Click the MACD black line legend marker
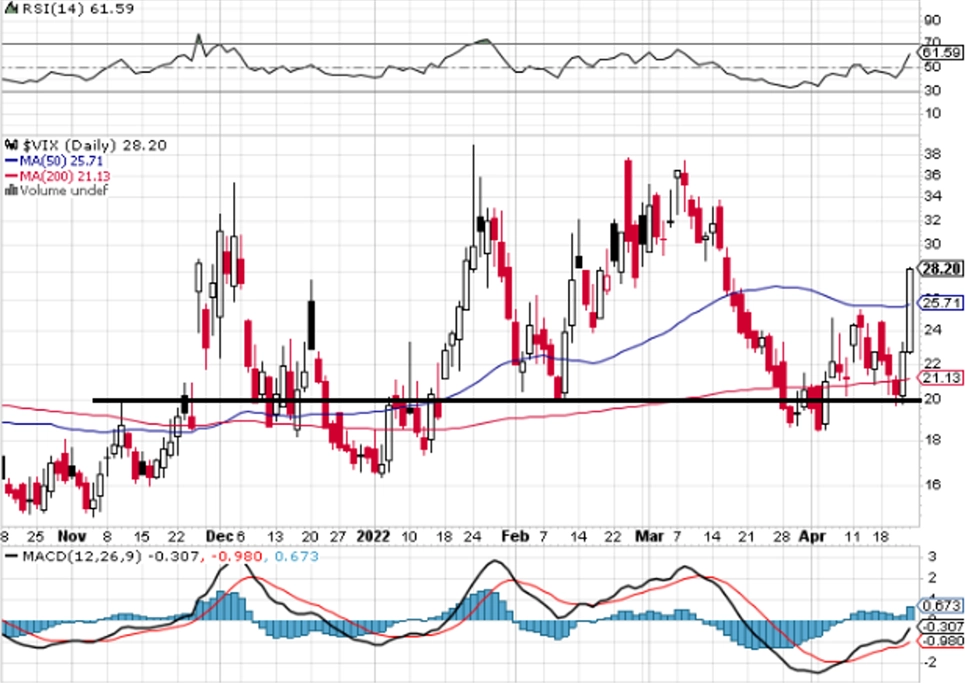The image size is (965, 683). coord(12,556)
